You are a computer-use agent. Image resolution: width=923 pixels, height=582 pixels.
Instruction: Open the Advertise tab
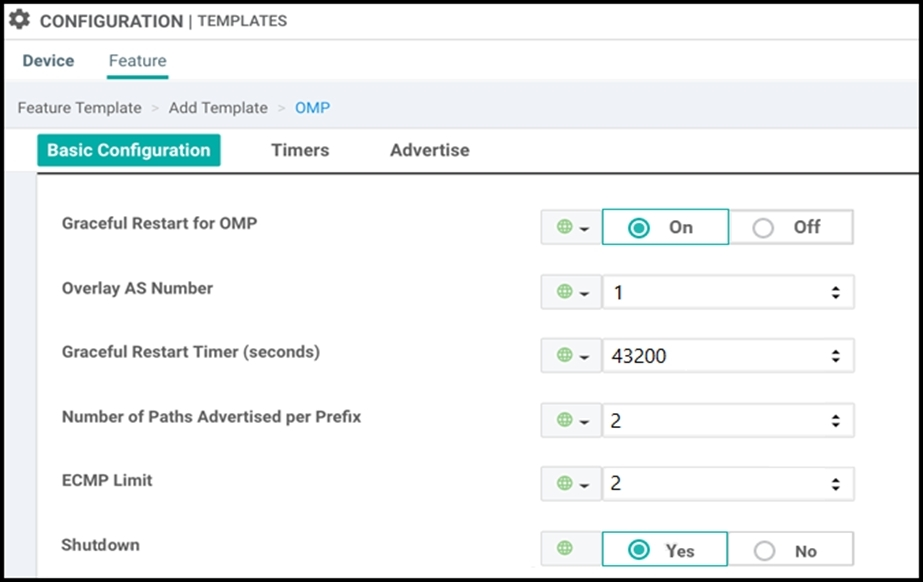coord(430,150)
